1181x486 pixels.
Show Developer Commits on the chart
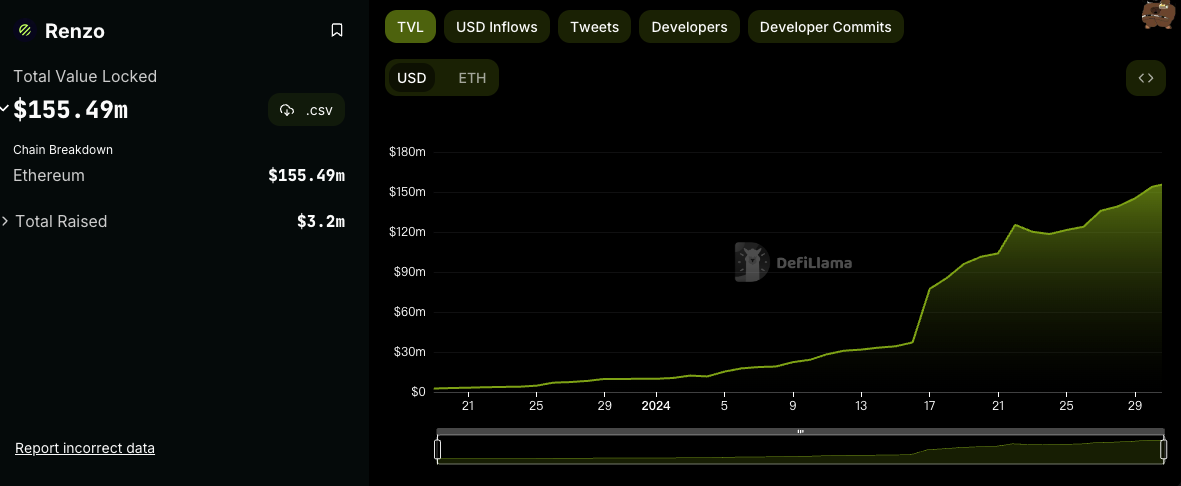(x=825, y=27)
